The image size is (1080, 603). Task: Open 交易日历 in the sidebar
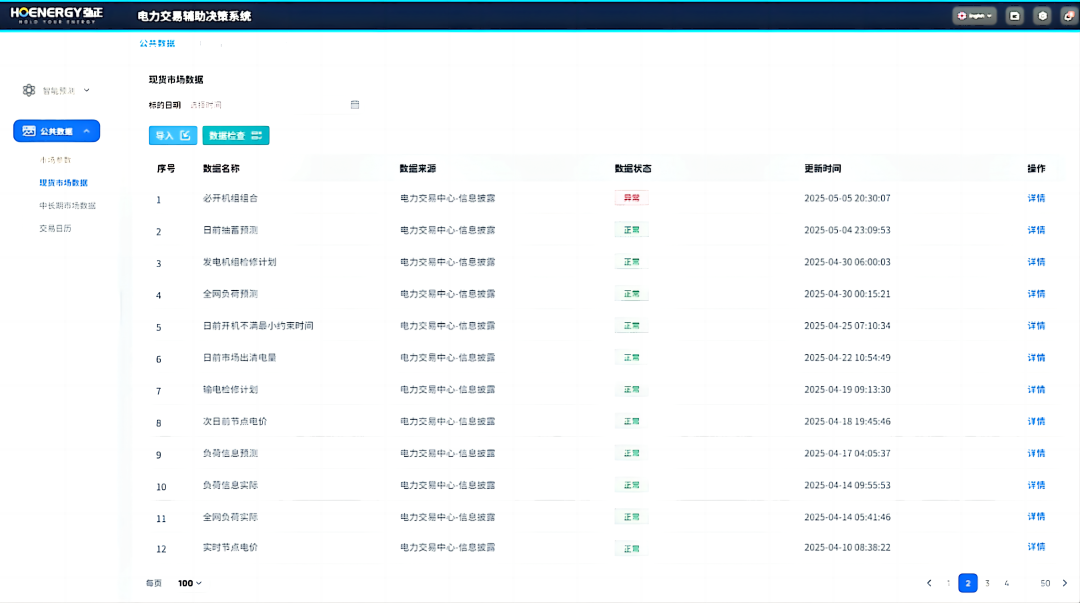point(55,229)
